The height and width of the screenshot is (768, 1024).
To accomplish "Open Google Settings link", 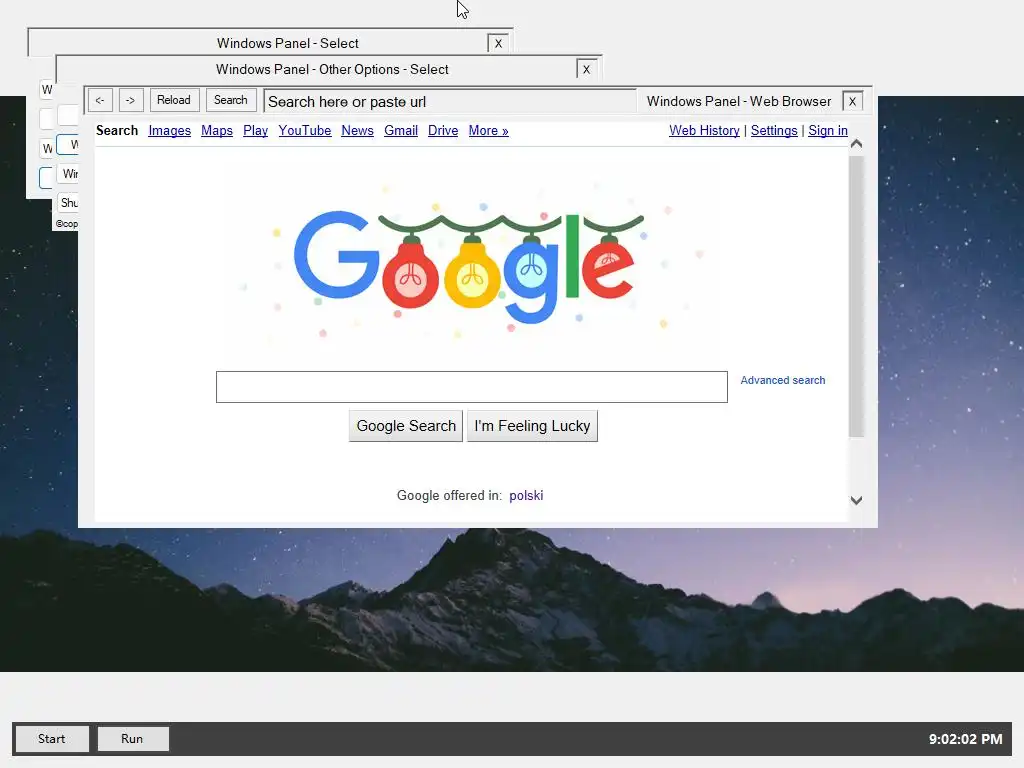I will [x=774, y=131].
